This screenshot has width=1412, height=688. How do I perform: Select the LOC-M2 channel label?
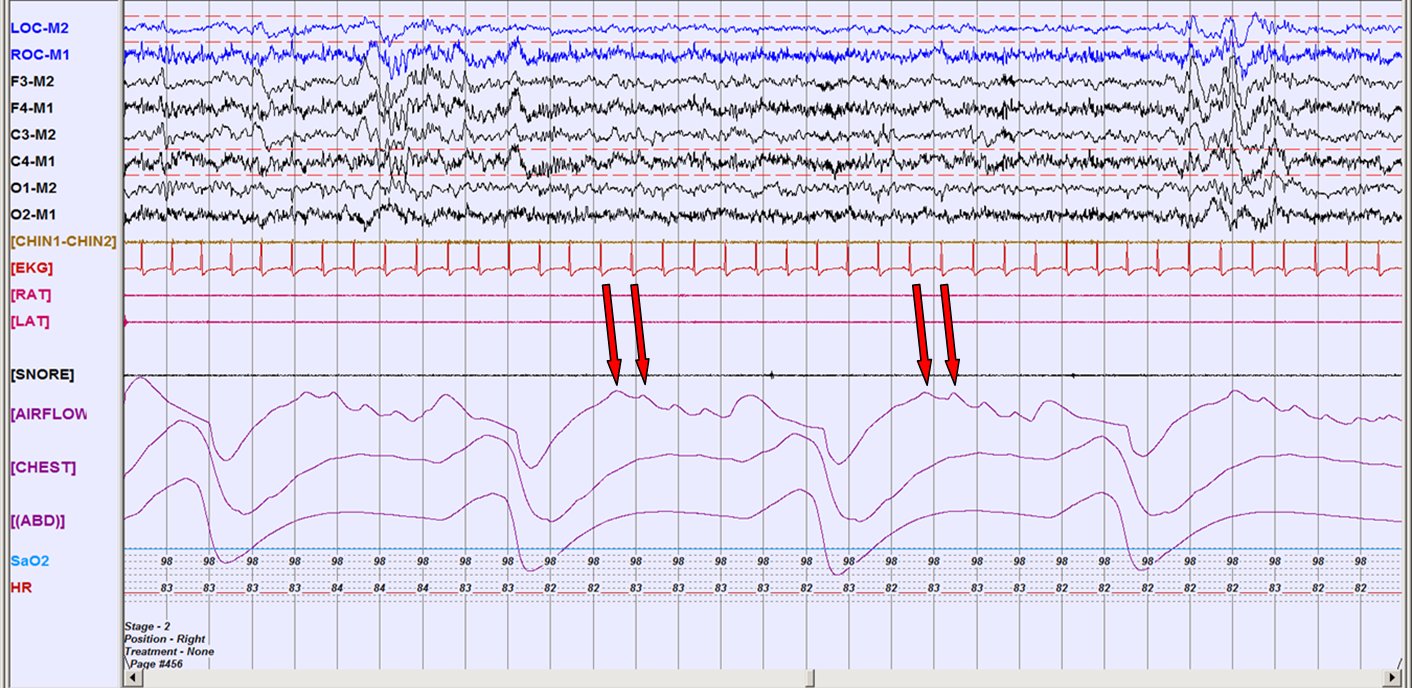tap(38, 28)
